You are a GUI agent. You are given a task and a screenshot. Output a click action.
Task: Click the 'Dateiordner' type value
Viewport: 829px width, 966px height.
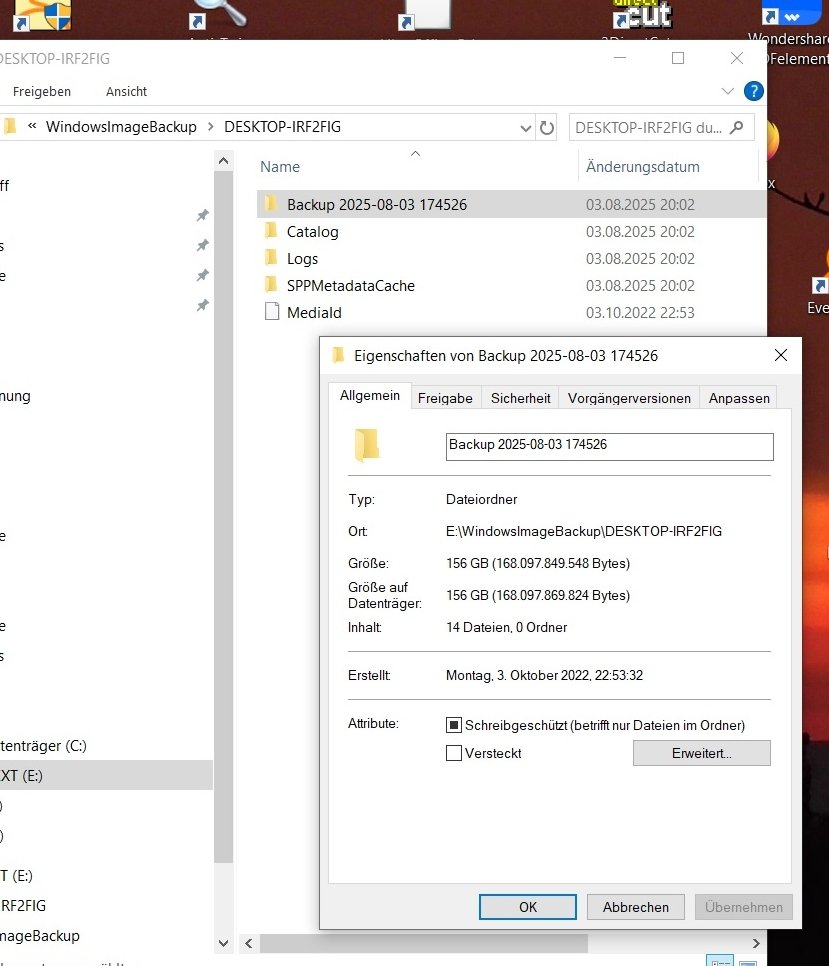tap(482, 499)
